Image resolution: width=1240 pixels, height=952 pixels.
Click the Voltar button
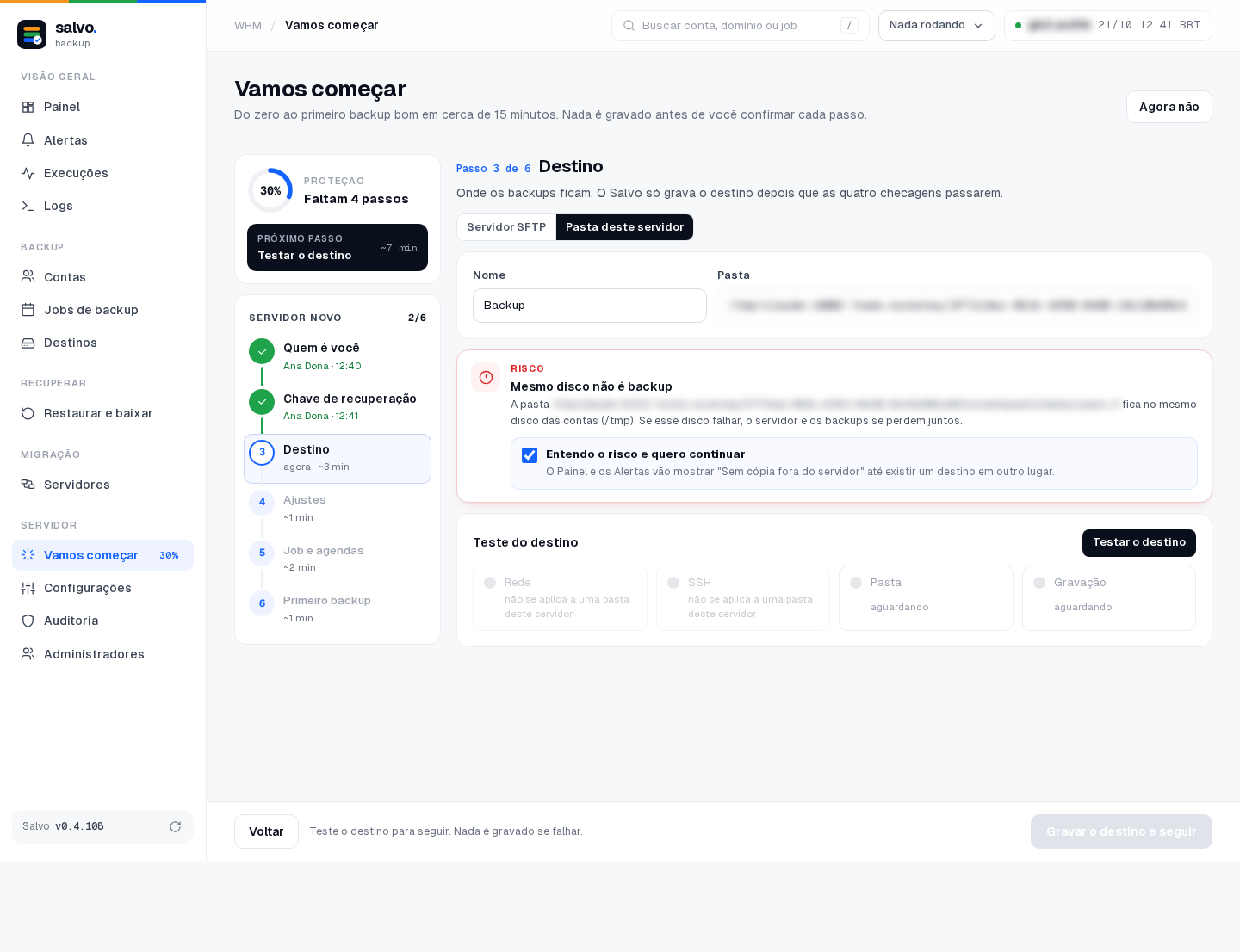[x=266, y=831]
